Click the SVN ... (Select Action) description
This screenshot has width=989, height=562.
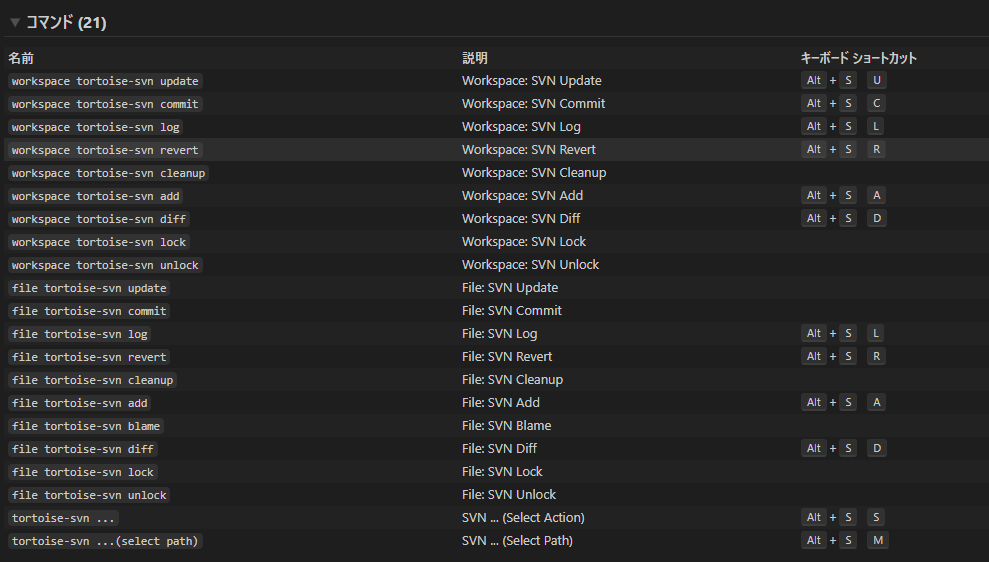click(x=522, y=518)
